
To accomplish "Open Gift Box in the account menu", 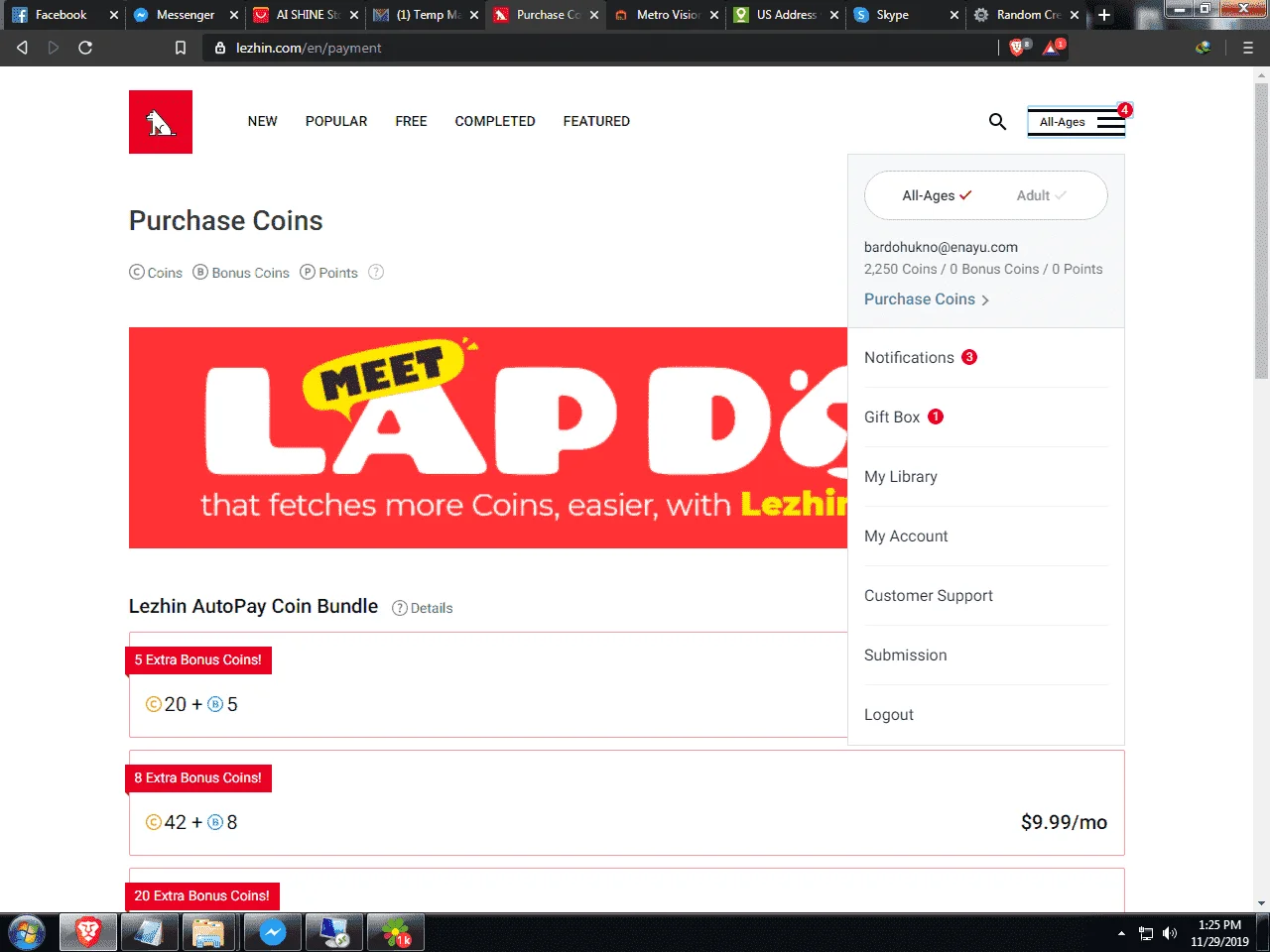I will click(985, 416).
